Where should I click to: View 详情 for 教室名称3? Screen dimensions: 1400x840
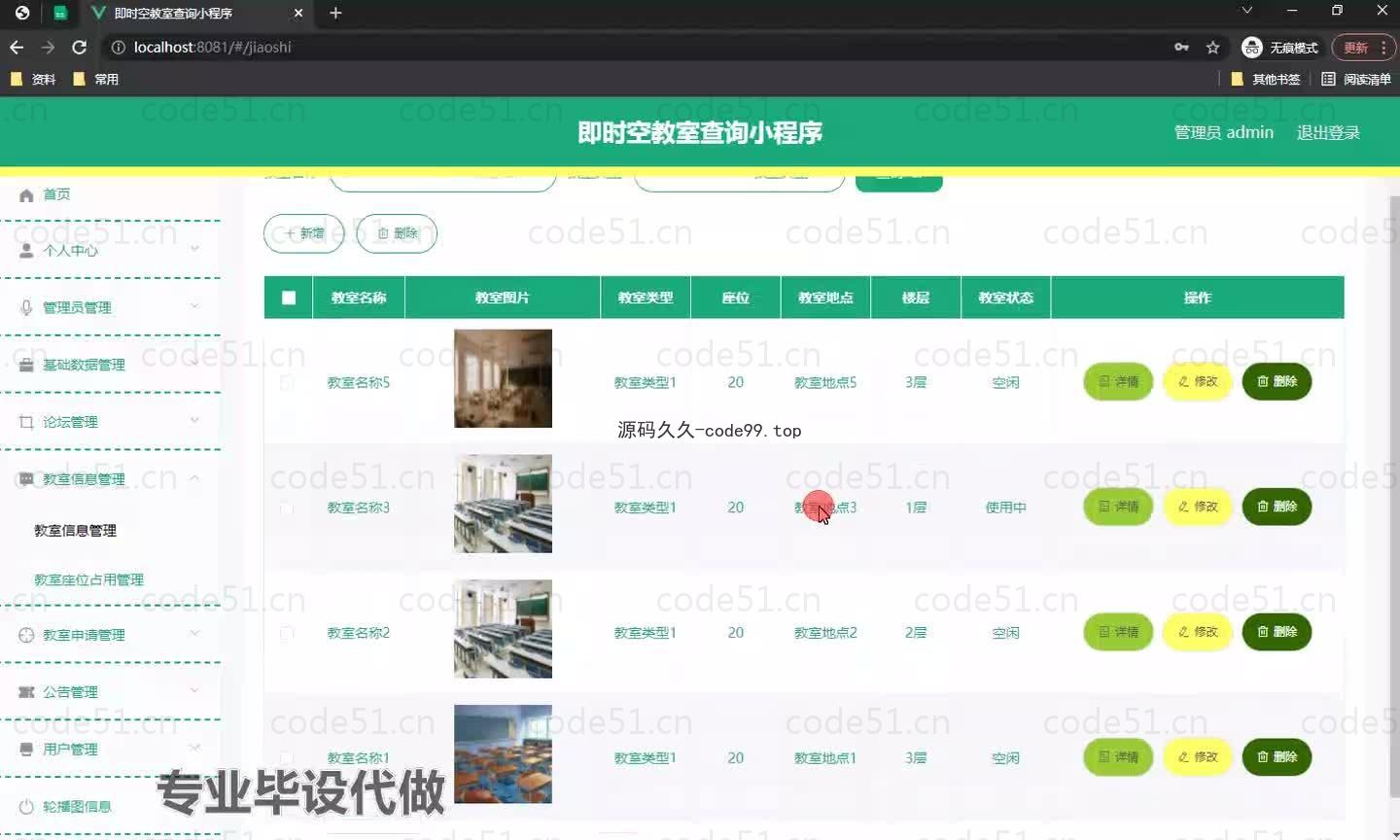[1118, 507]
